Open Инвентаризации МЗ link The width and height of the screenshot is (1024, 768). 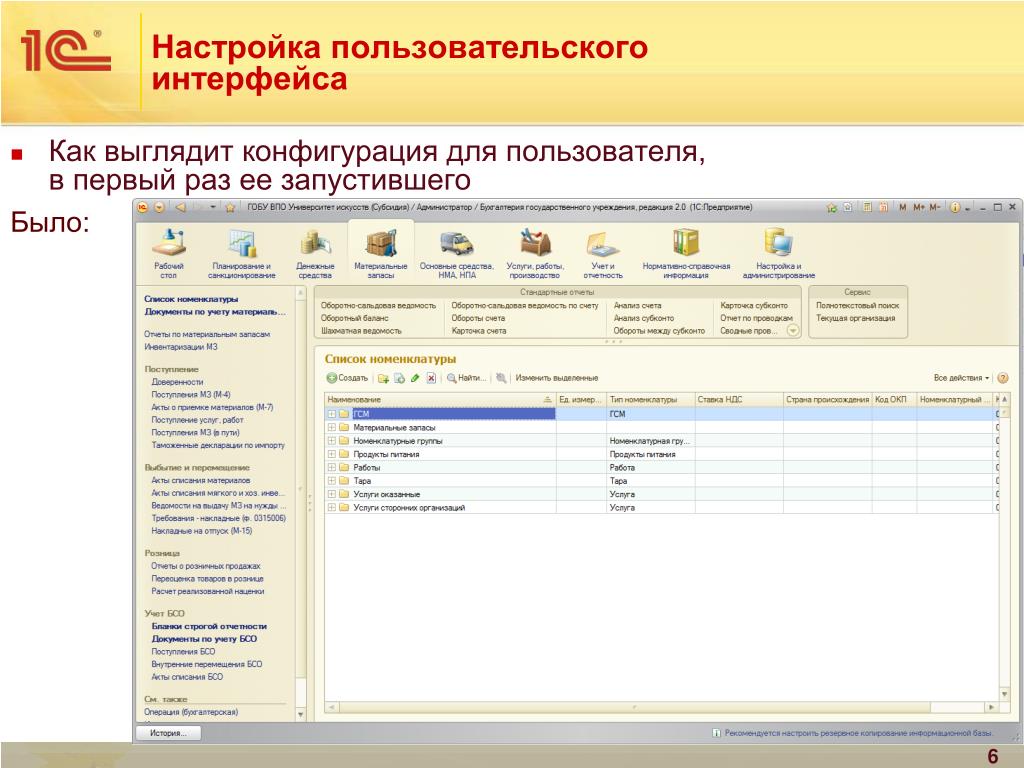(181, 347)
